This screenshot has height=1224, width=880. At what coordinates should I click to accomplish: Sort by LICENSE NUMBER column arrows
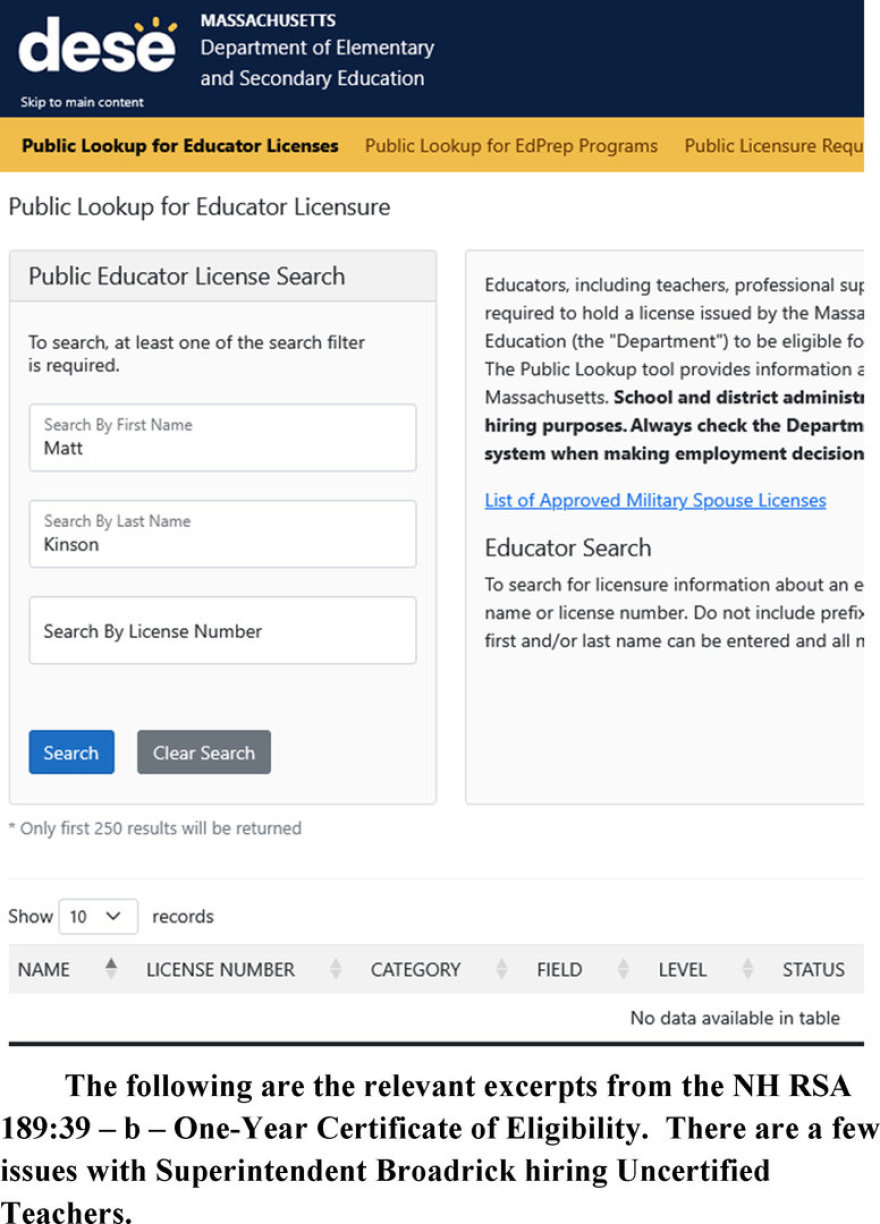tap(336, 969)
